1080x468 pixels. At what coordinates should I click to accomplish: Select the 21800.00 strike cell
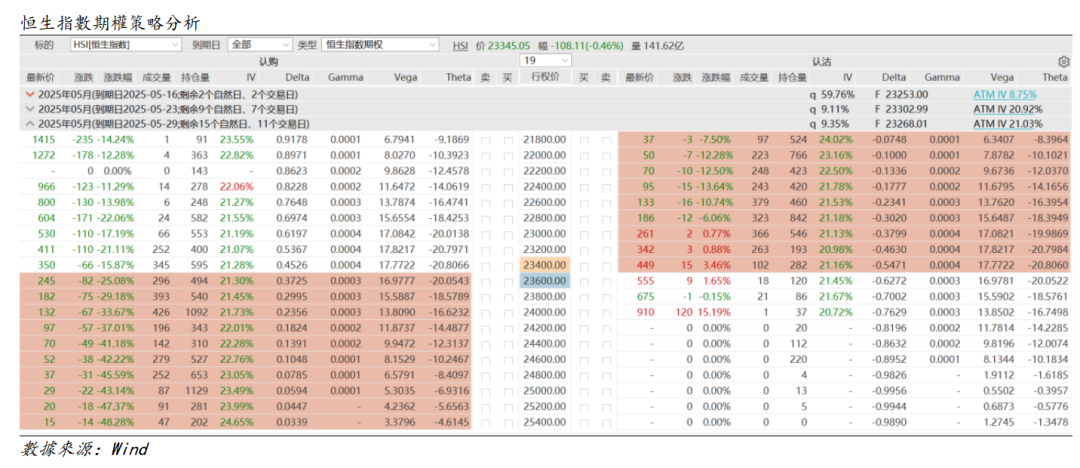coord(545,140)
